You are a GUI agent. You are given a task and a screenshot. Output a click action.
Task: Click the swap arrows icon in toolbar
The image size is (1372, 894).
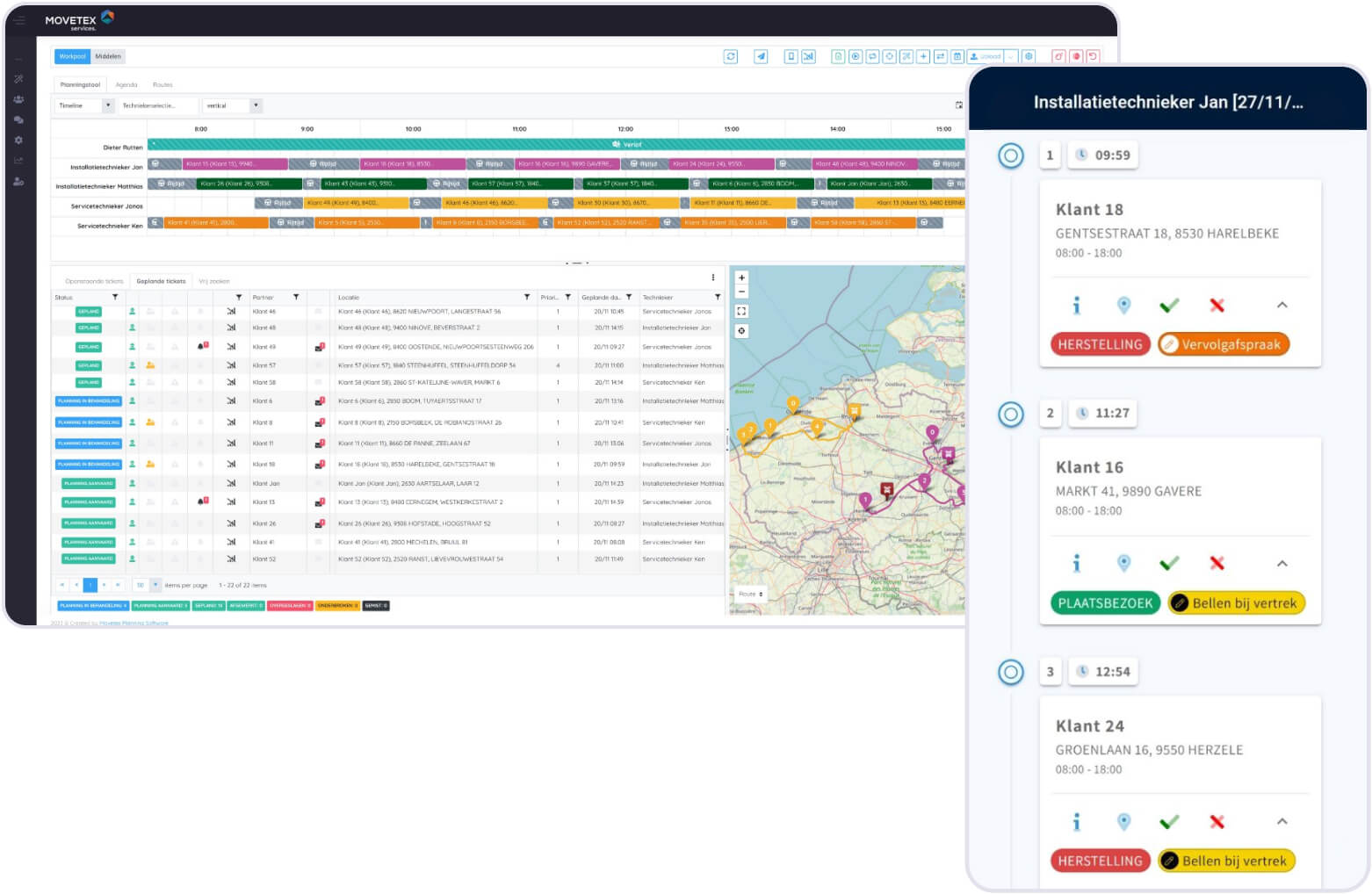tap(940, 56)
